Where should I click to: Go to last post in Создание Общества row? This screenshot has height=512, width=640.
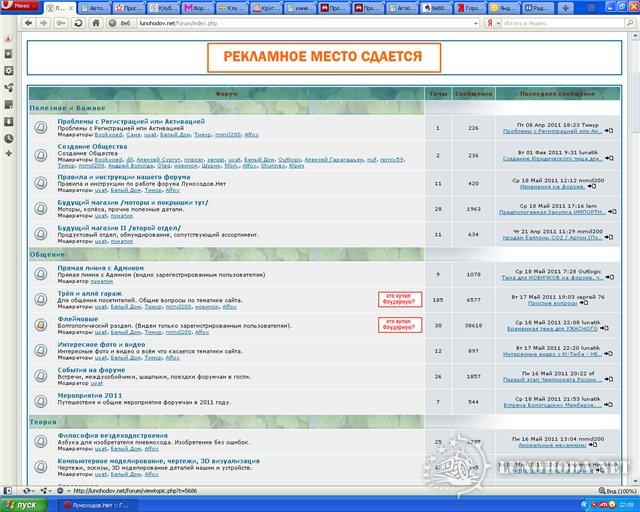[609, 158]
